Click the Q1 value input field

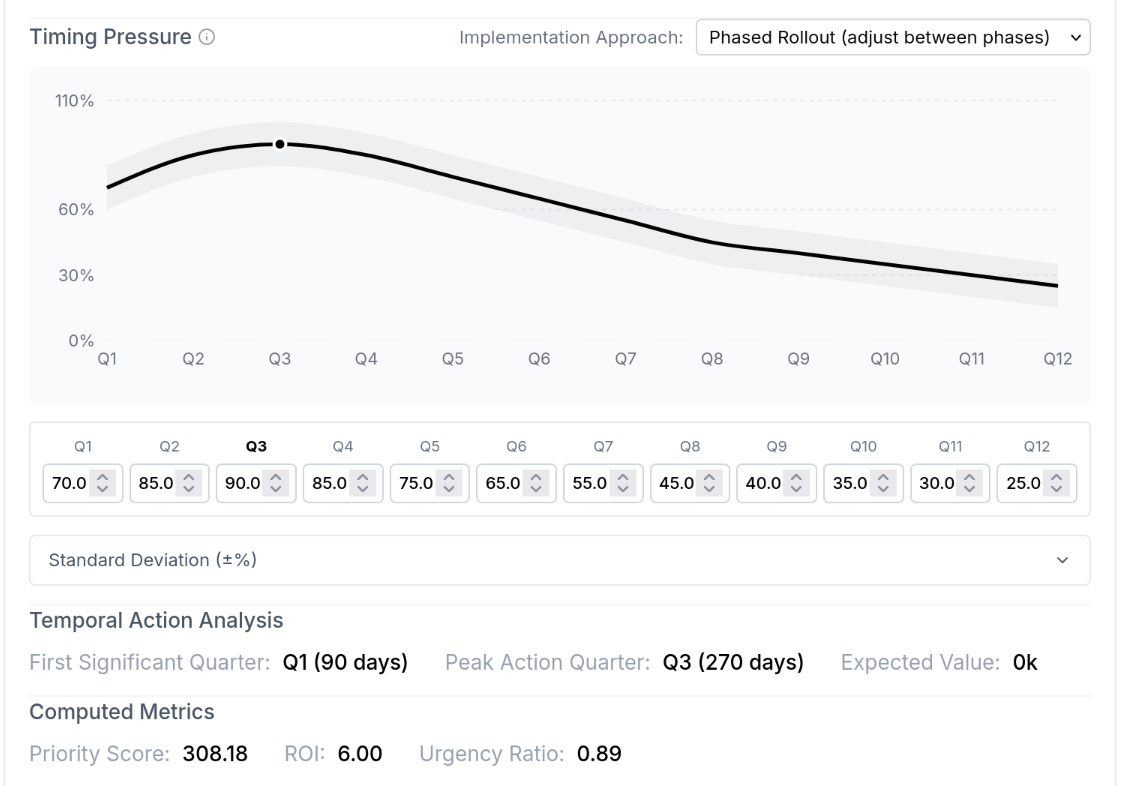pyautogui.click(x=68, y=482)
